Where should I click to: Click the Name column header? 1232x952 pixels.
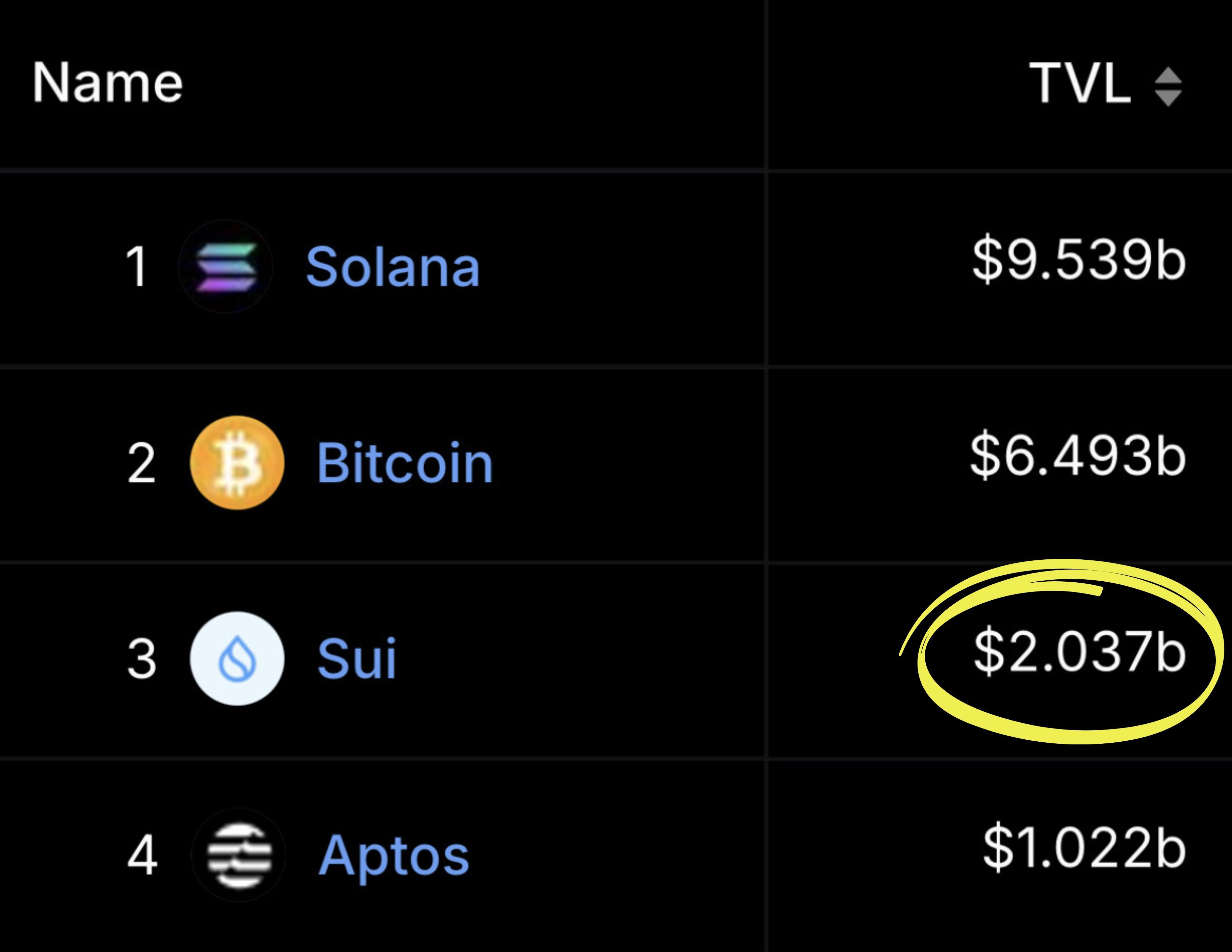click(107, 83)
